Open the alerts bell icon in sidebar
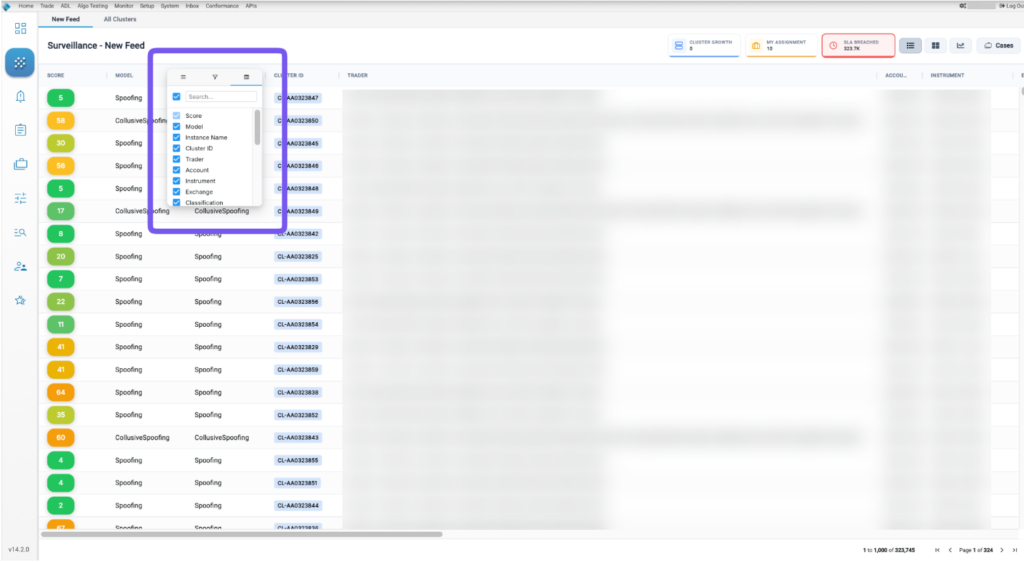Image resolution: width=1024 pixels, height=562 pixels. point(20,97)
